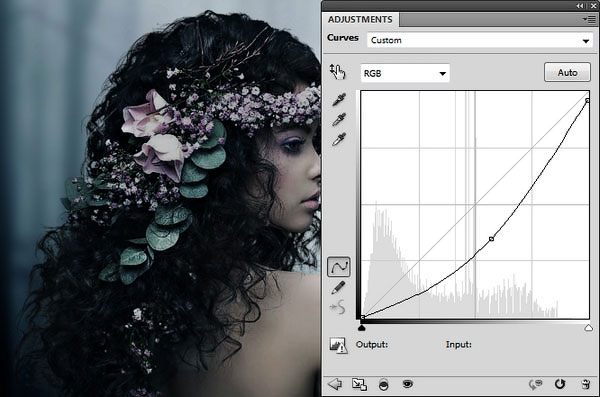Click the smooth curve values icon
The width and height of the screenshot is (600, 397).
[x=338, y=307]
